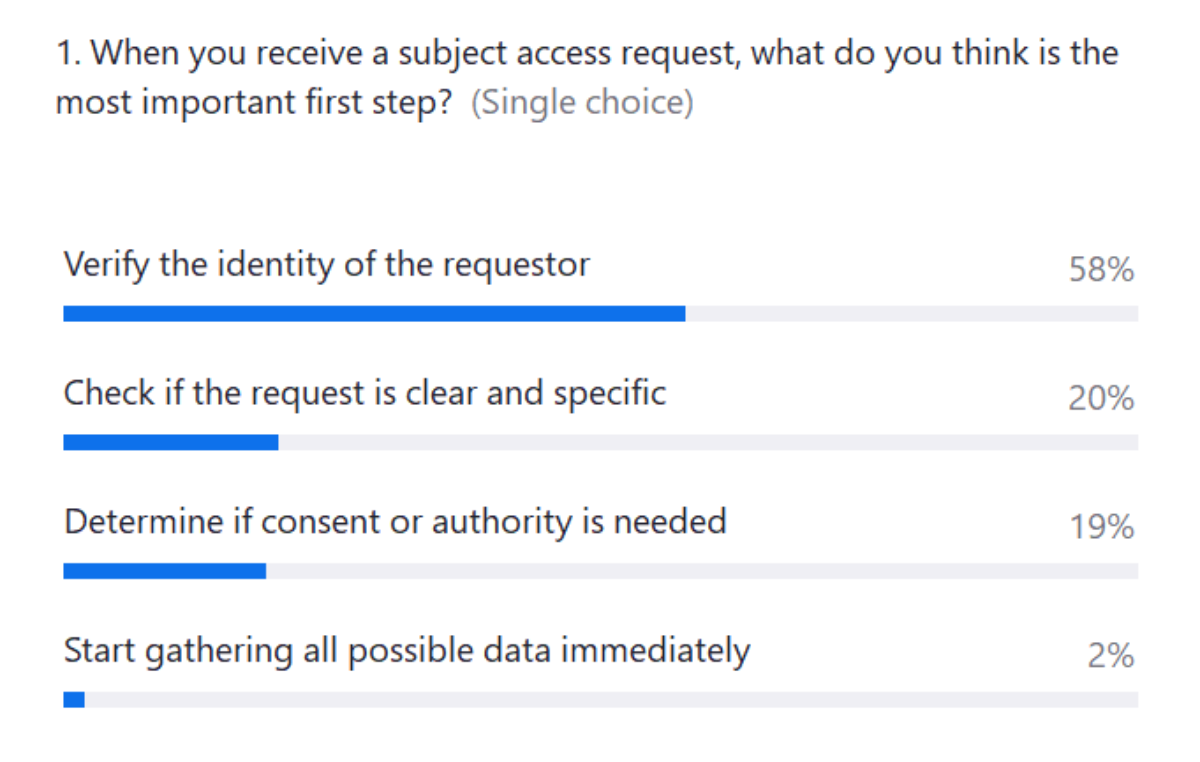Click the "(Single choice)" label
Screen dimensions: 1200x762
click(582, 104)
